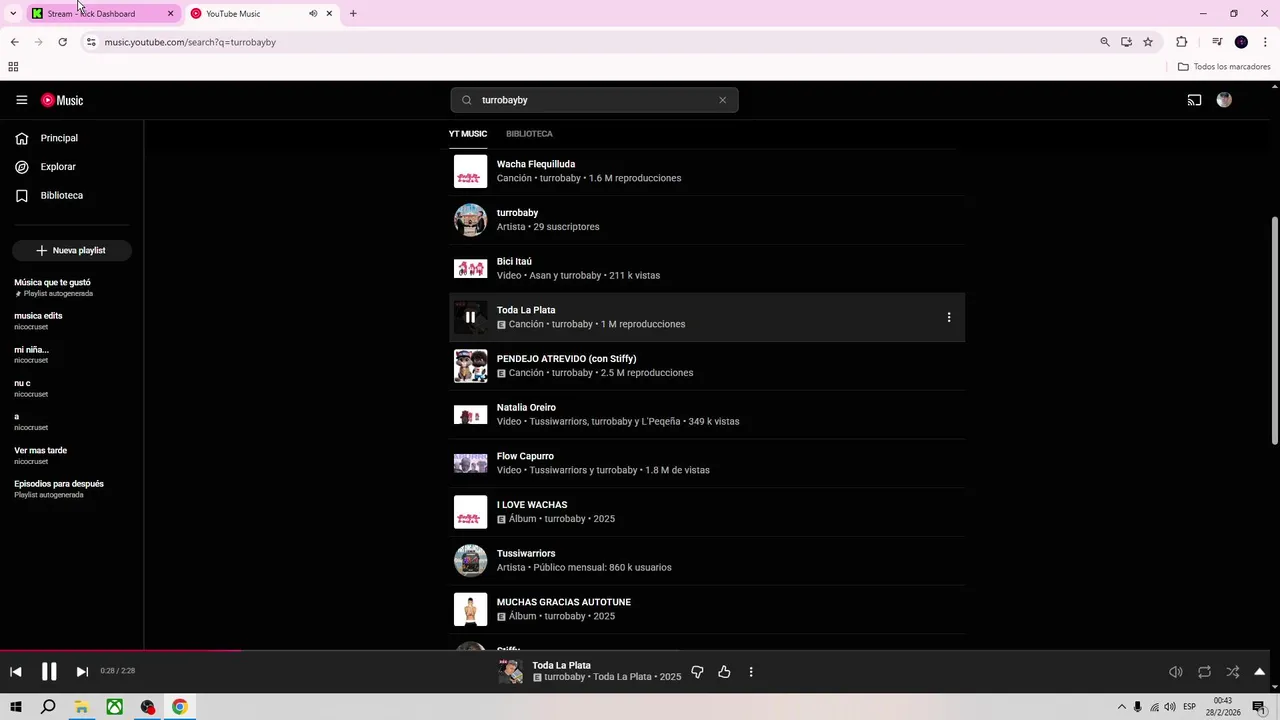
Task: Switch to the BIBLIOTECA tab
Action: click(529, 134)
